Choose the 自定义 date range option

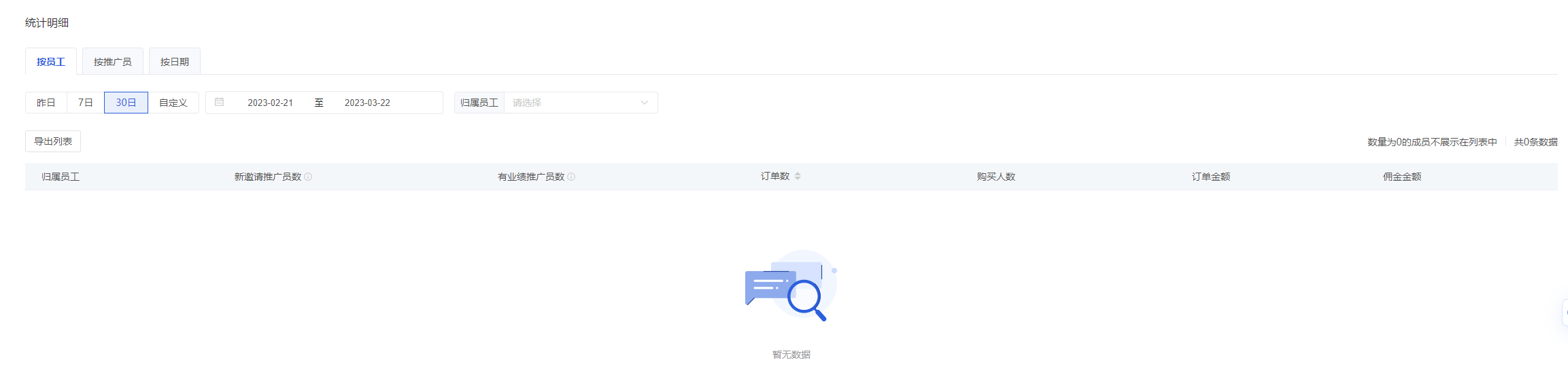coord(173,103)
